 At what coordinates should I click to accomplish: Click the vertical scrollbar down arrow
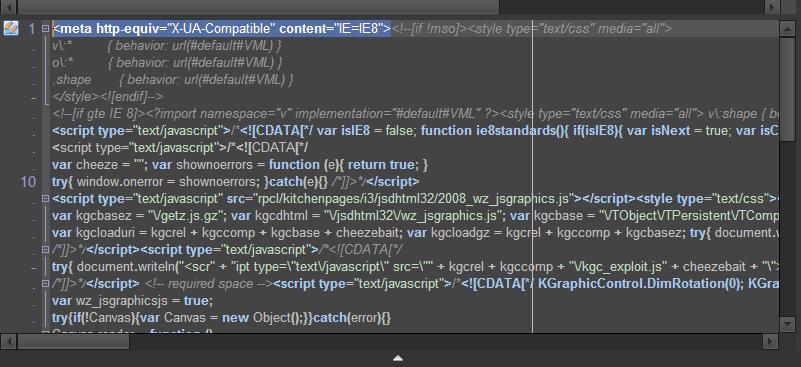click(x=787, y=324)
